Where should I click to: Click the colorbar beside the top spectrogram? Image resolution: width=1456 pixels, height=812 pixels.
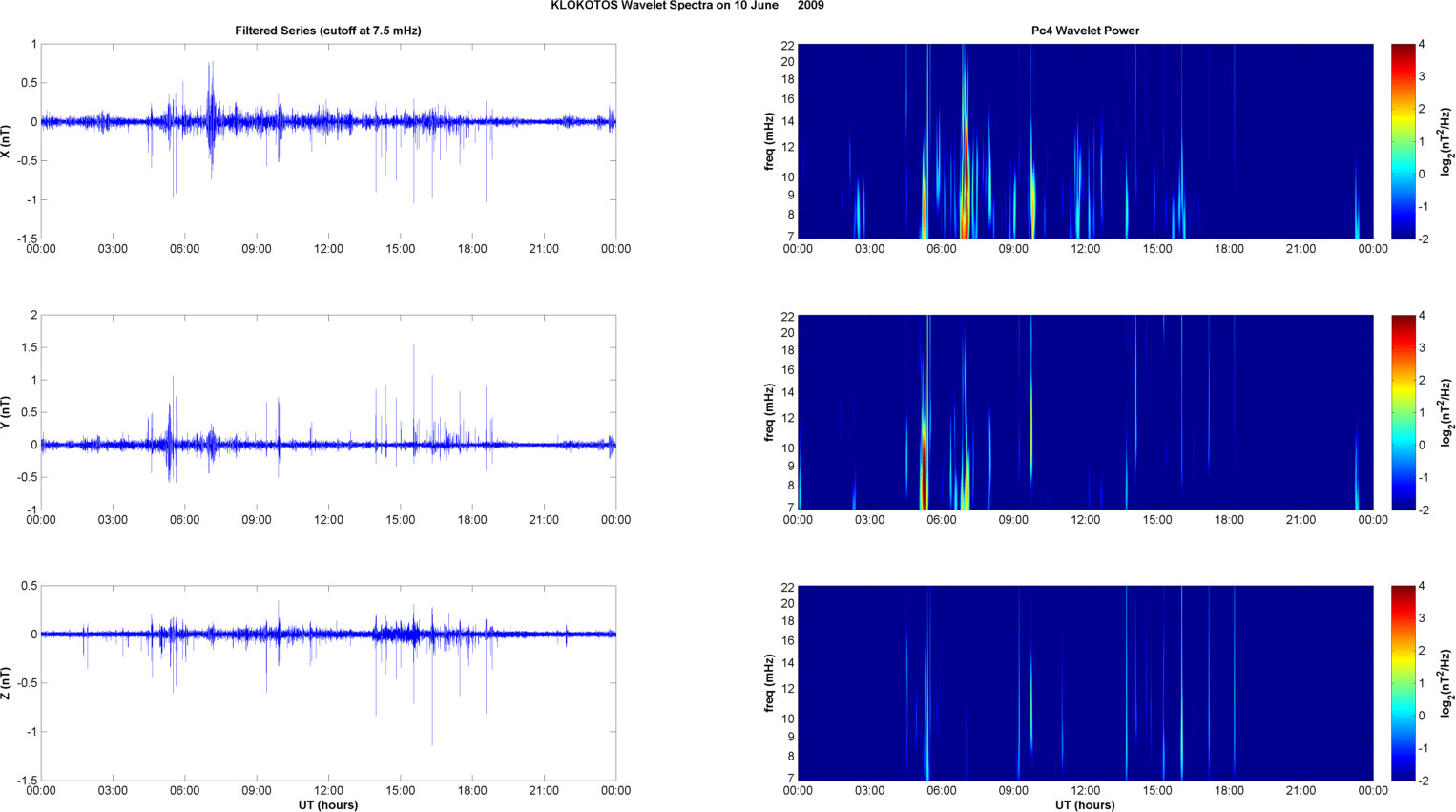(1403, 141)
